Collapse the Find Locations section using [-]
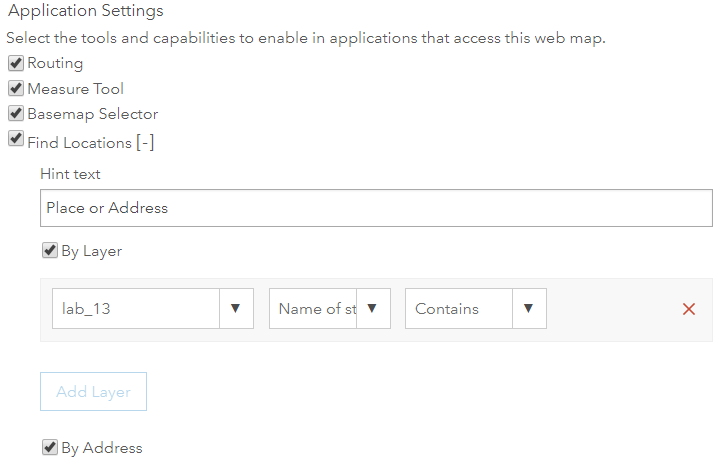The image size is (720, 469). click(x=145, y=143)
